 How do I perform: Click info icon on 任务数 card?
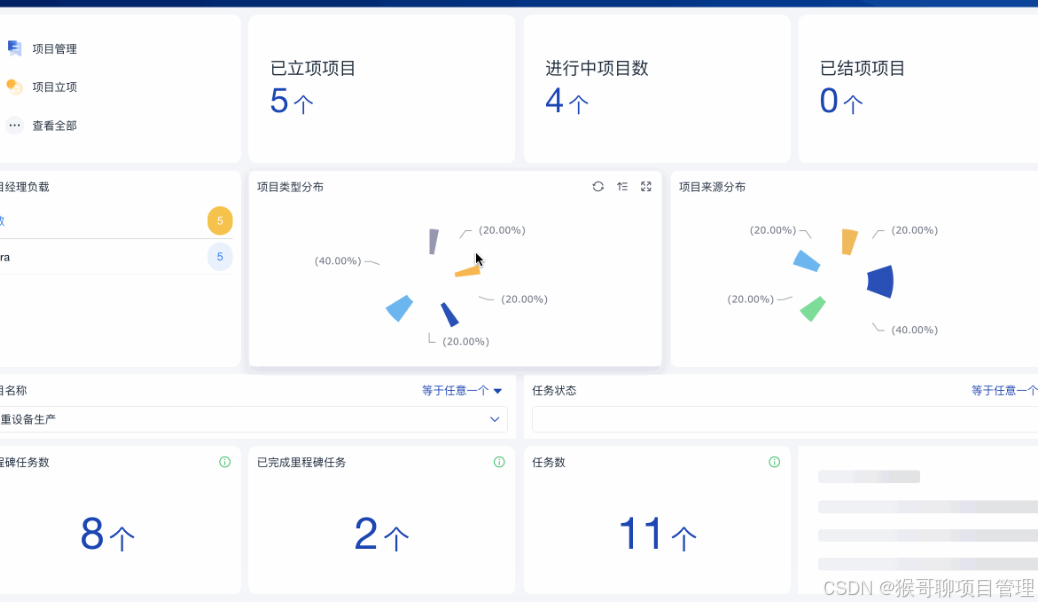774,462
